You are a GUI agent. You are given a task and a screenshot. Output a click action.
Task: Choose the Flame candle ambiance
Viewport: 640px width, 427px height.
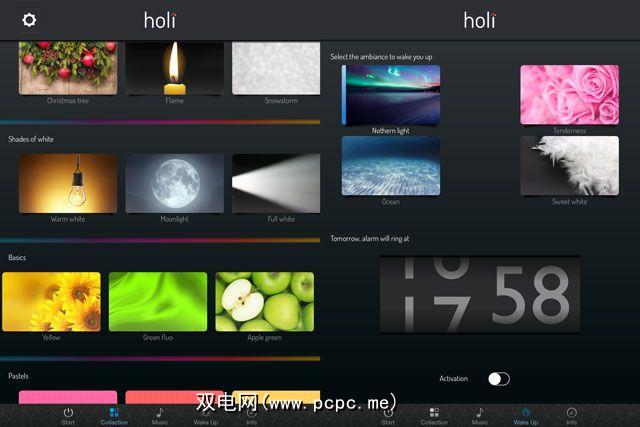click(x=175, y=68)
